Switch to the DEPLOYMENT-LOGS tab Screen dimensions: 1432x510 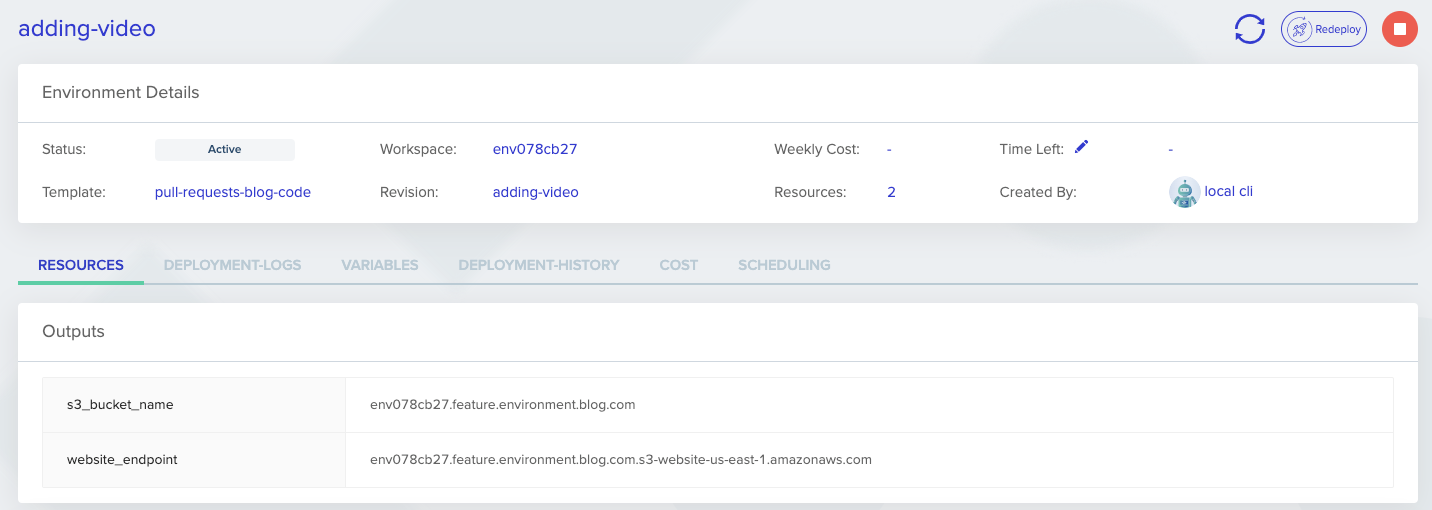(233, 265)
